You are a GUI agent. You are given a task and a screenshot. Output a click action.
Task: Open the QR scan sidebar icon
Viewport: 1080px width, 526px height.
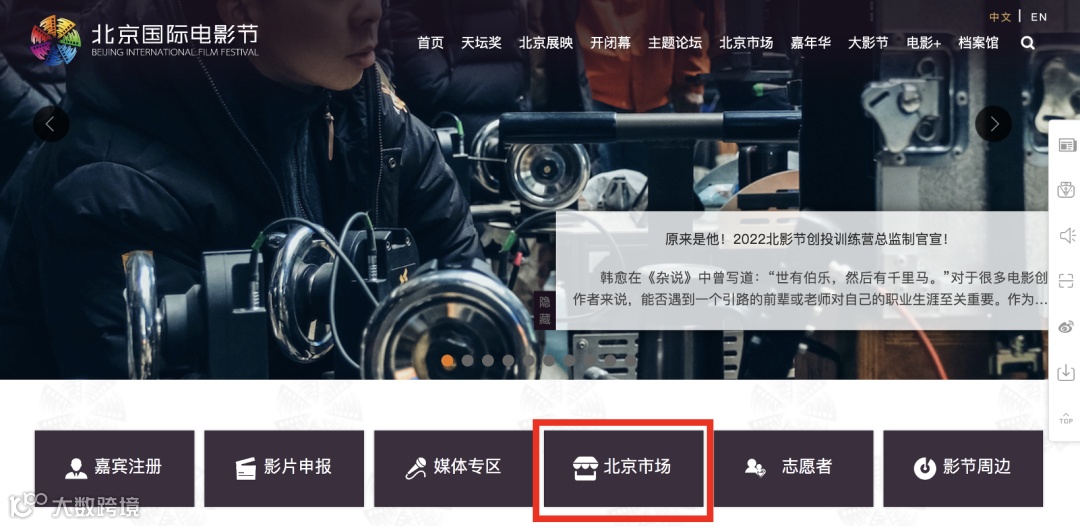click(1066, 280)
